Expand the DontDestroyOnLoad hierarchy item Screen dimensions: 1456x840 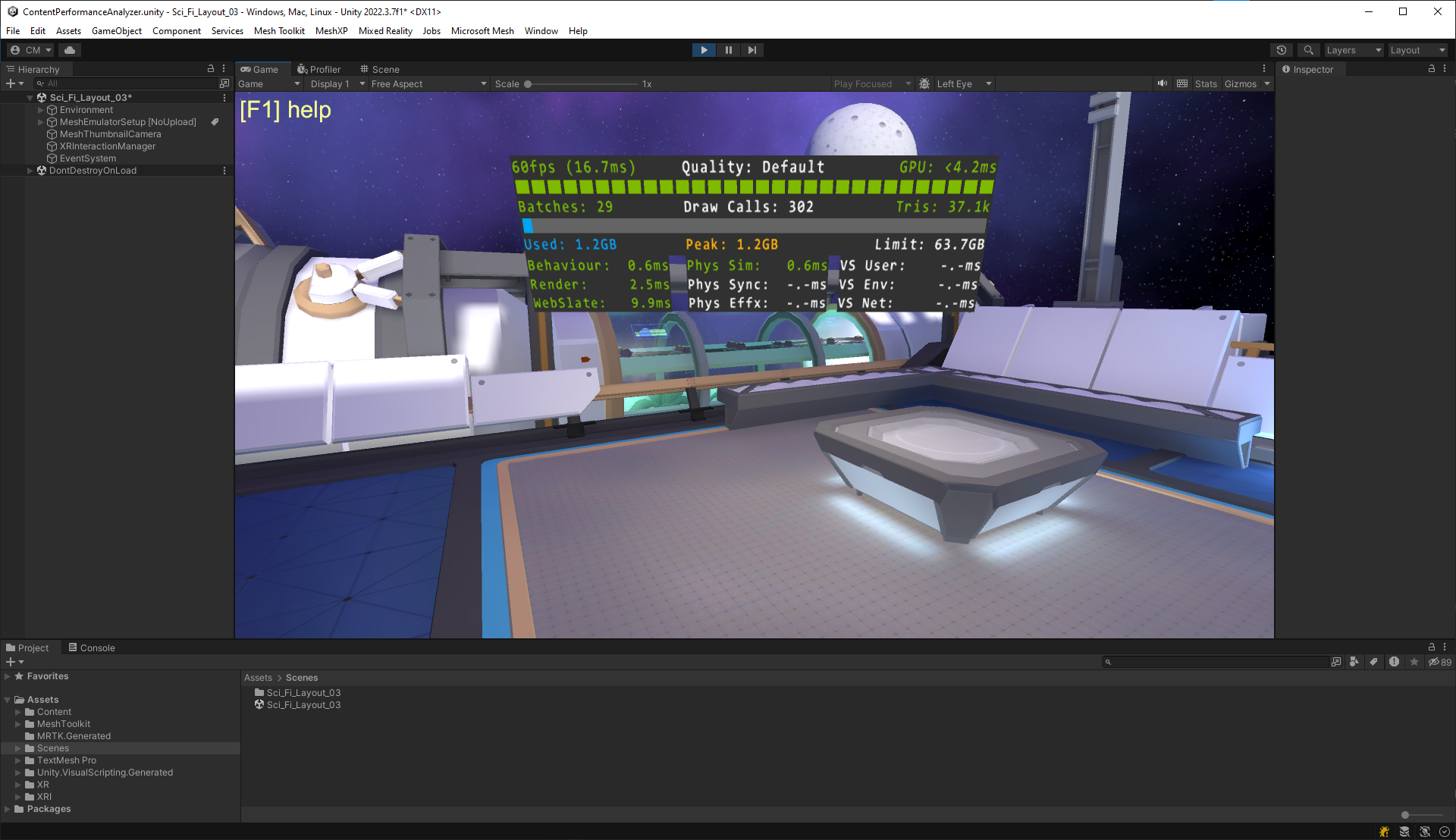click(x=29, y=170)
